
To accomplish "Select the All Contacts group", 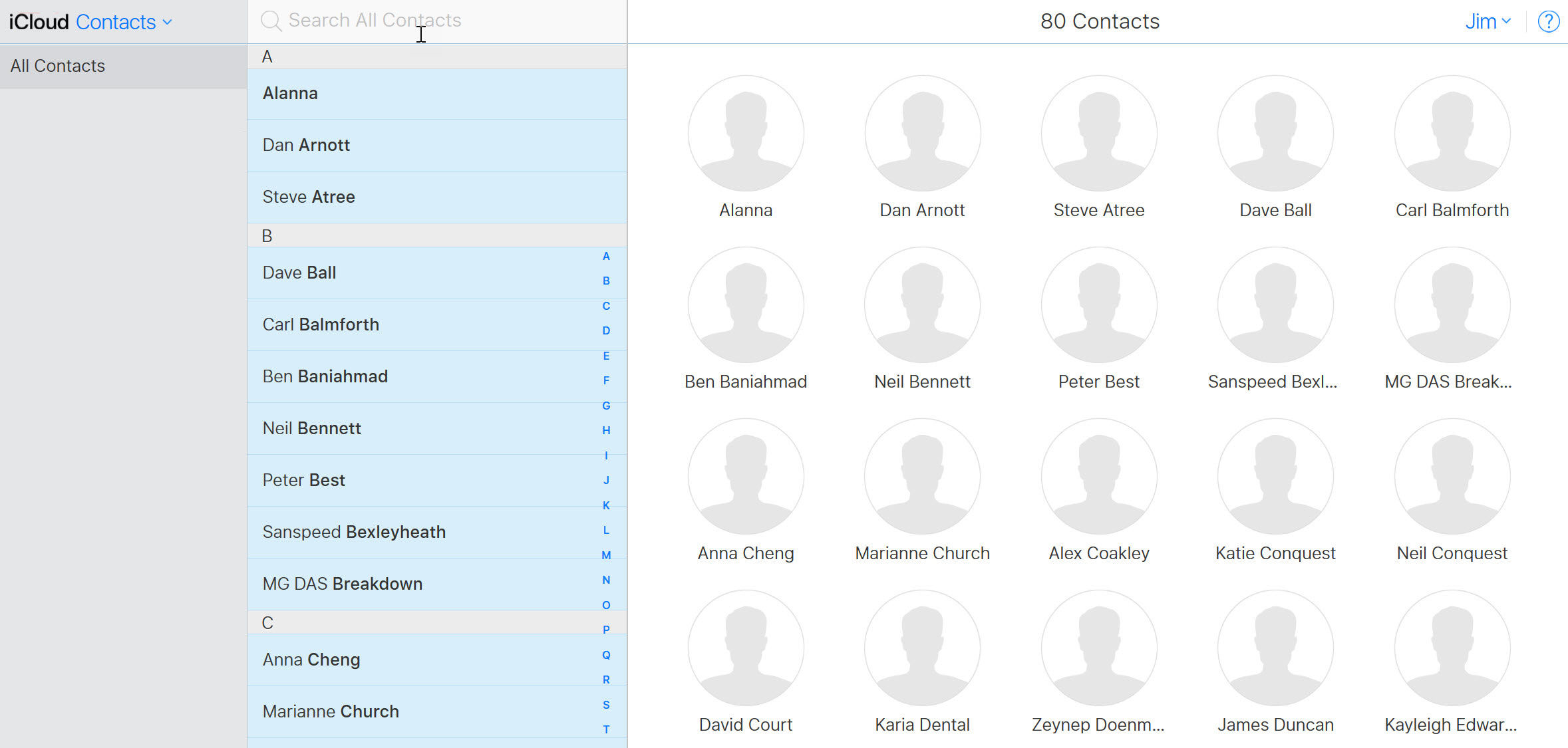I will pos(123,66).
